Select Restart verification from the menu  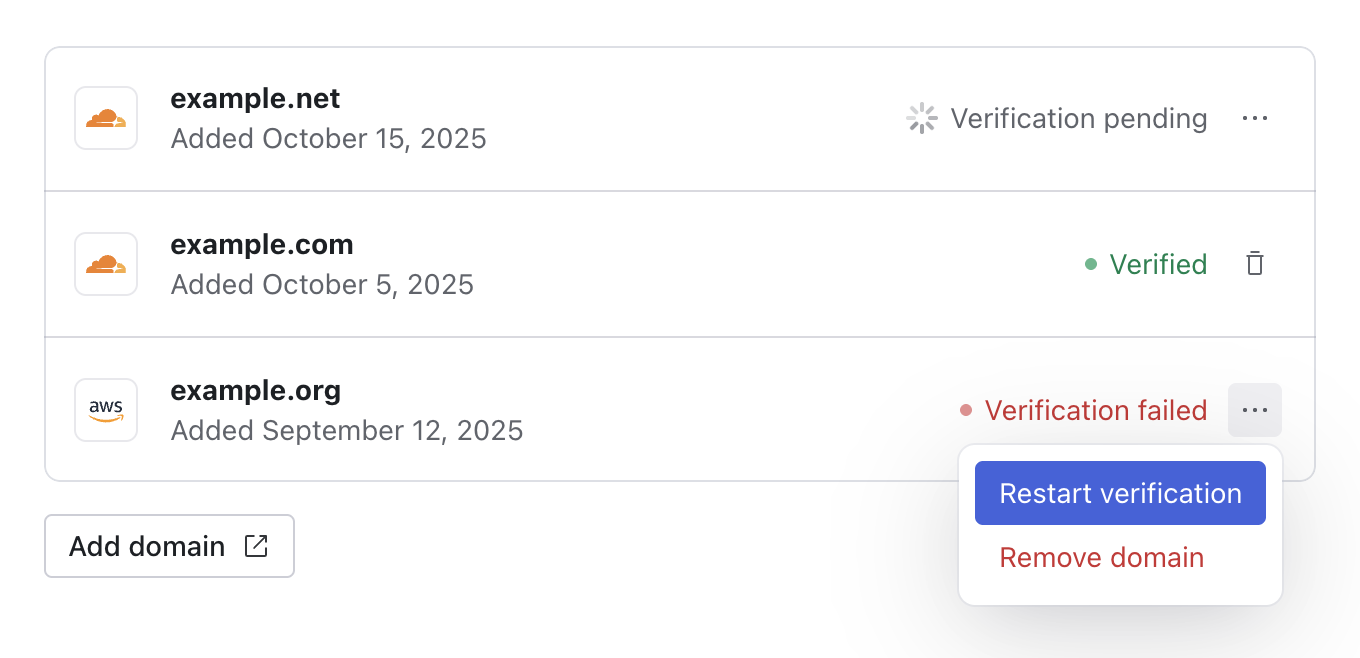(1119, 492)
